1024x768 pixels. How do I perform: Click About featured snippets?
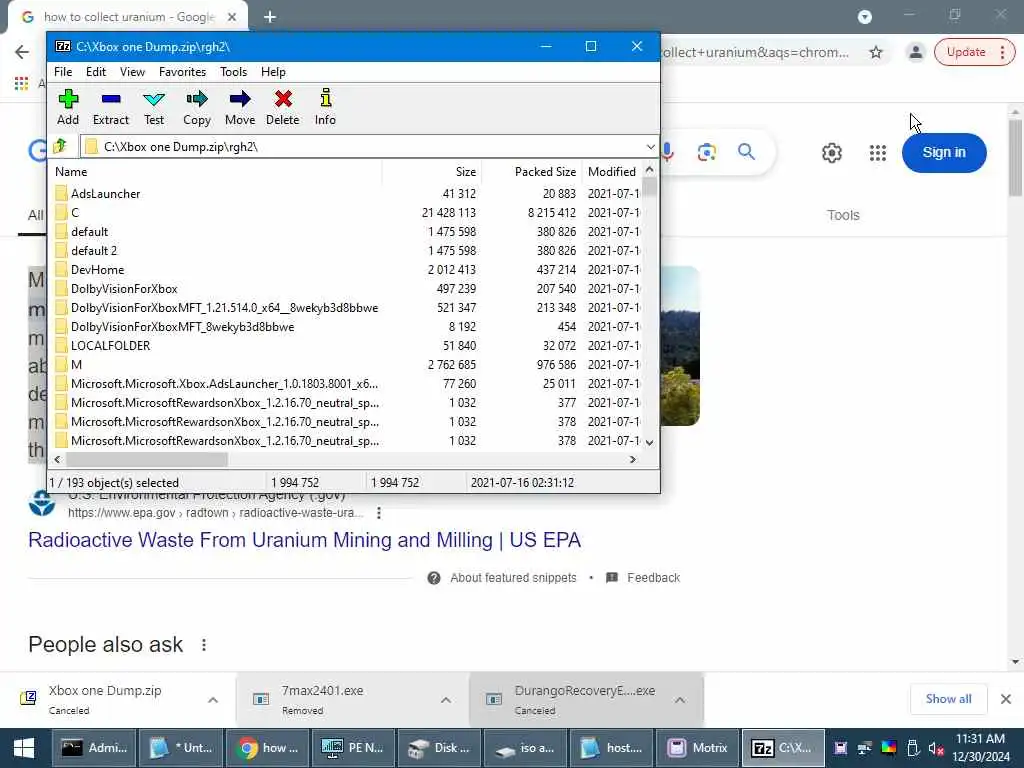point(502,578)
